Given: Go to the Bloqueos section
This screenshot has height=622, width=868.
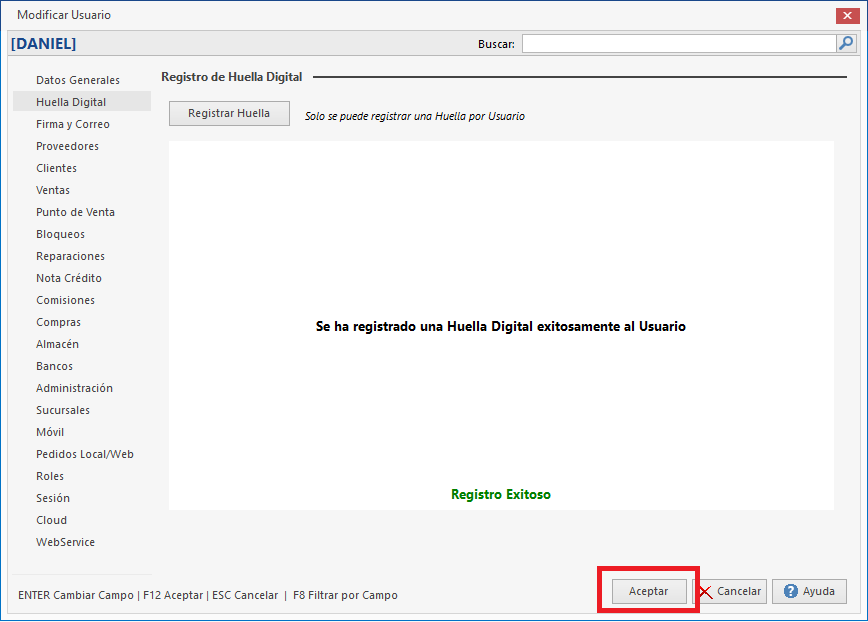Looking at the screenshot, I should [60, 234].
